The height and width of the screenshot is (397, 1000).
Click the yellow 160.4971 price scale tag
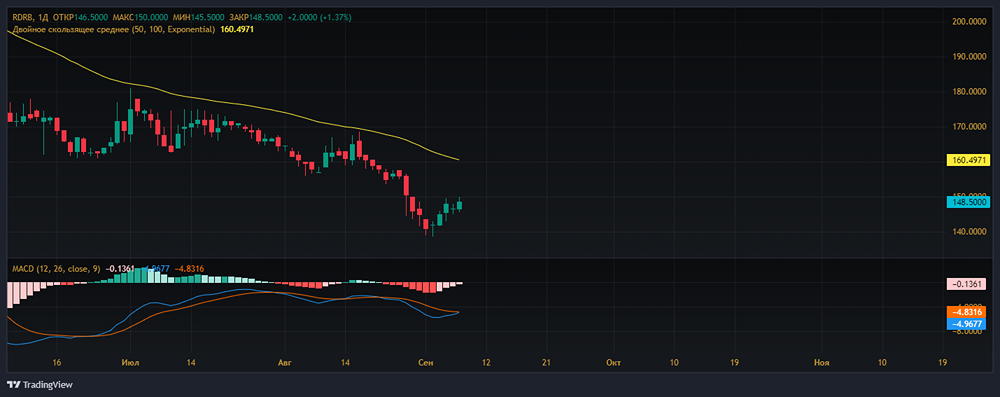pyautogui.click(x=969, y=160)
